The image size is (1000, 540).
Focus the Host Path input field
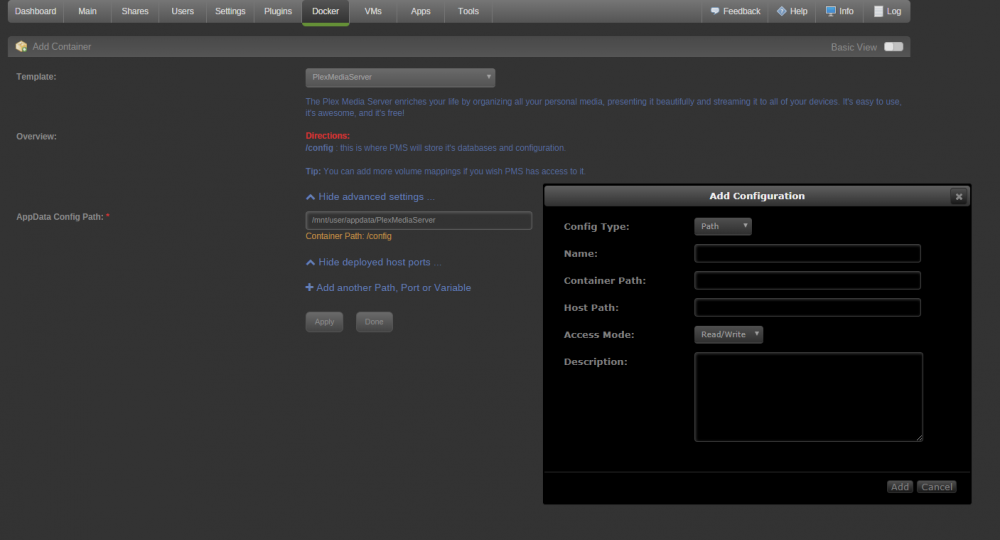click(807, 307)
